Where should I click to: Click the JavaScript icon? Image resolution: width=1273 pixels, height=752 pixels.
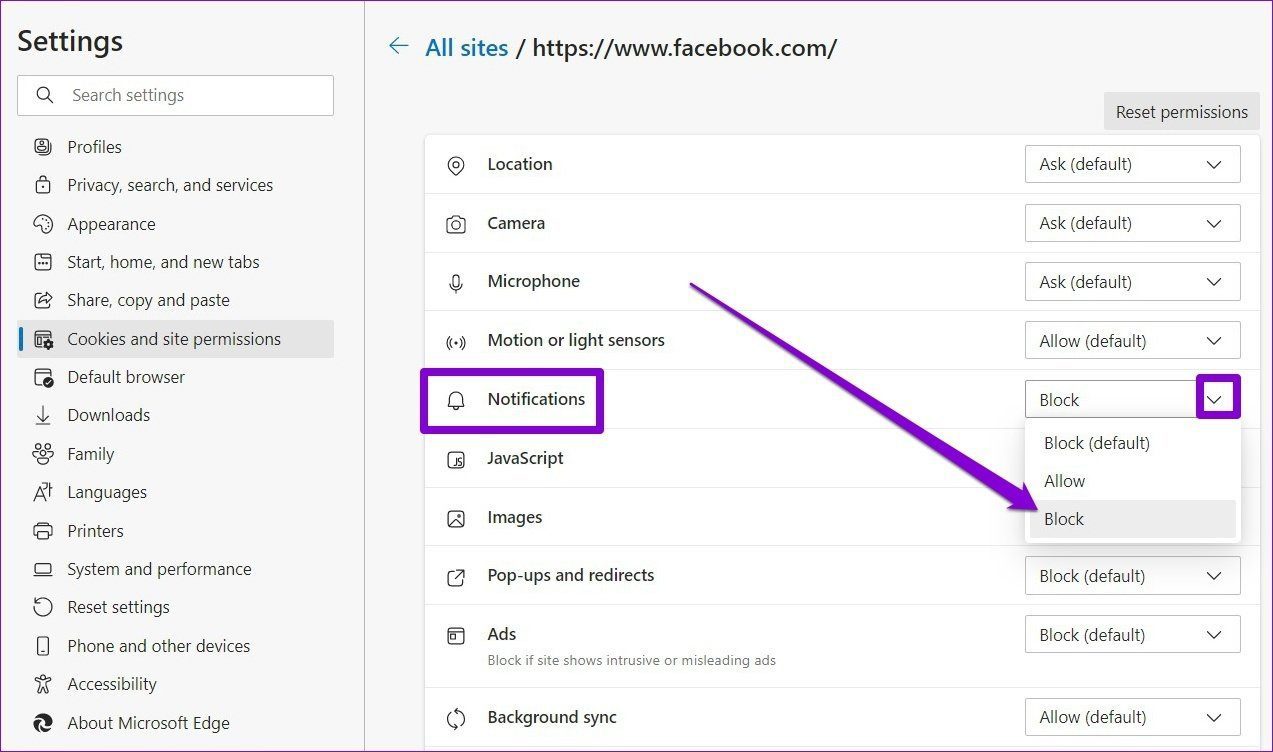456,458
